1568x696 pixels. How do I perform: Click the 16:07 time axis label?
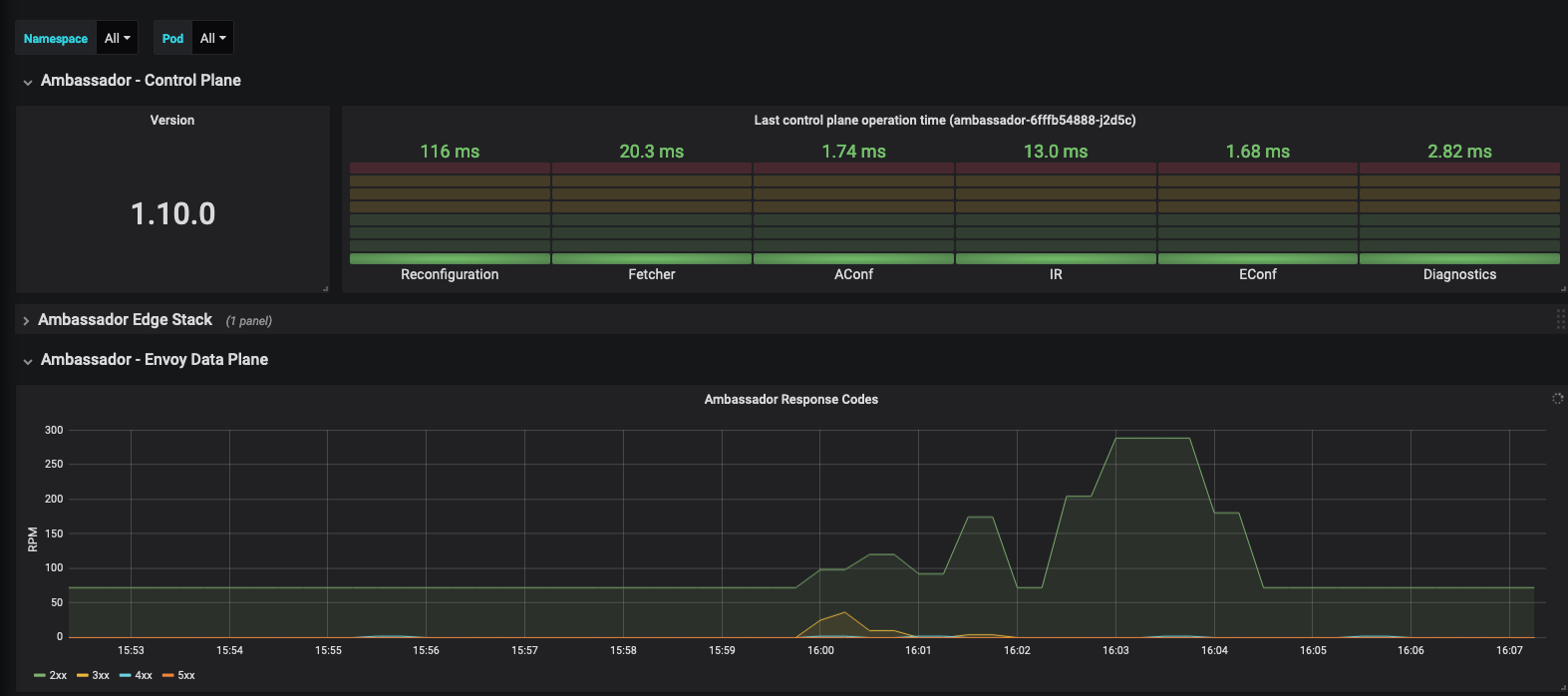pos(1509,650)
